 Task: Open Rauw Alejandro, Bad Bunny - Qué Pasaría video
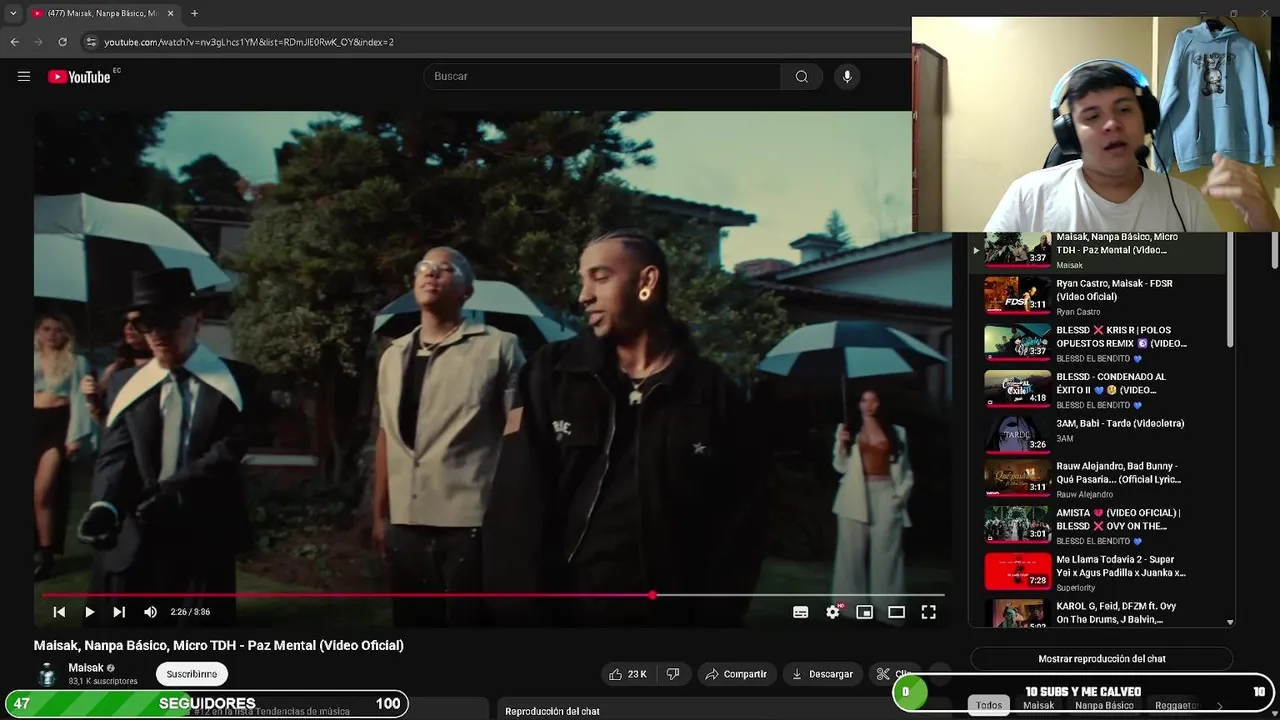click(1100, 479)
